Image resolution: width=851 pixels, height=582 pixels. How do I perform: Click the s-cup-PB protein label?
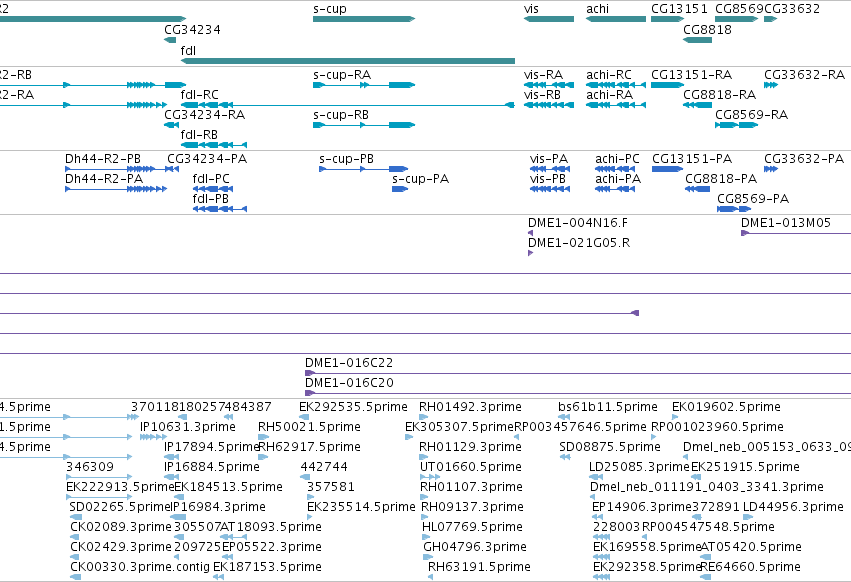(x=346, y=159)
